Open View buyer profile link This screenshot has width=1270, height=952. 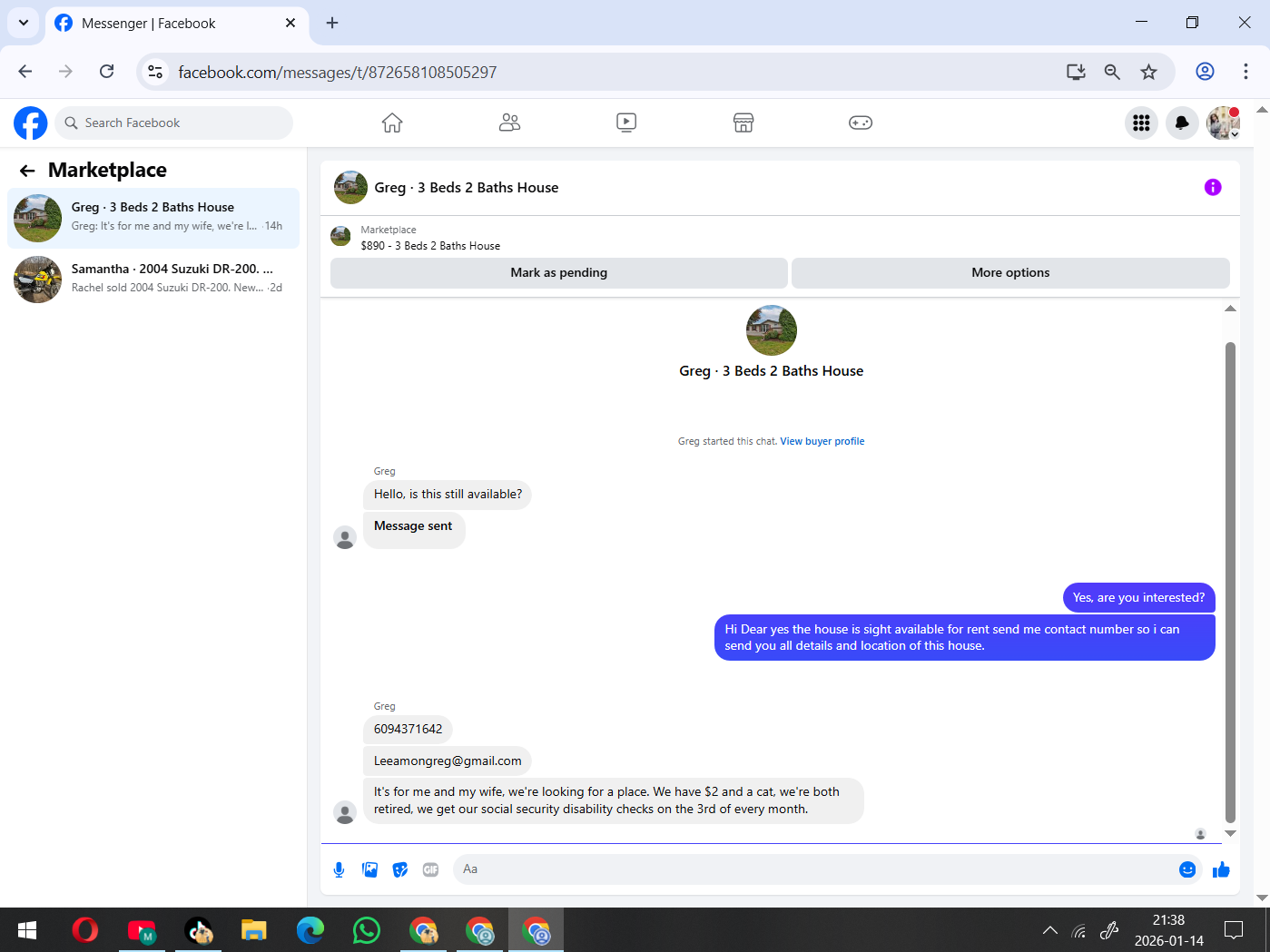click(822, 441)
